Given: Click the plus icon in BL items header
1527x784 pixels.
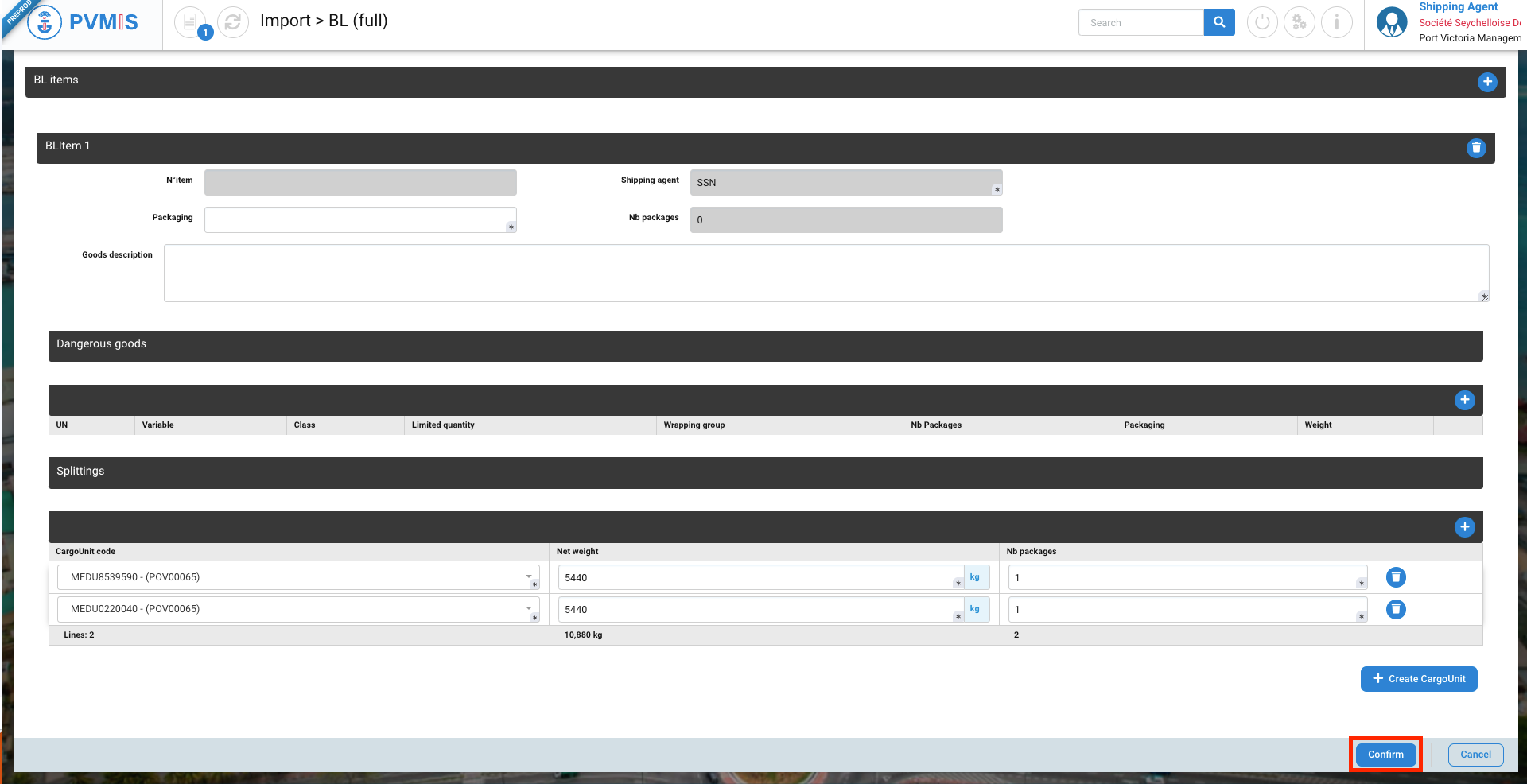Looking at the screenshot, I should click(1486, 82).
